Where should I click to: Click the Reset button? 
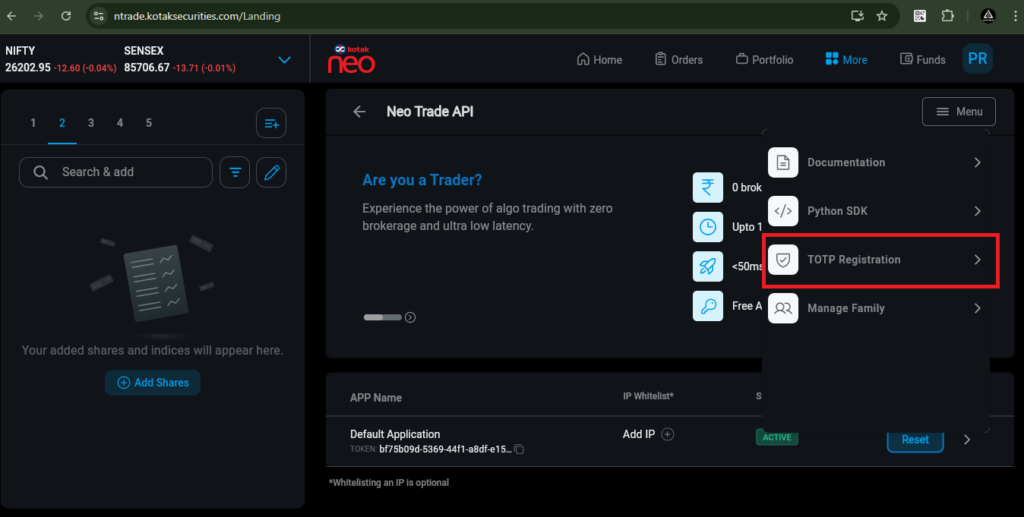click(x=915, y=439)
